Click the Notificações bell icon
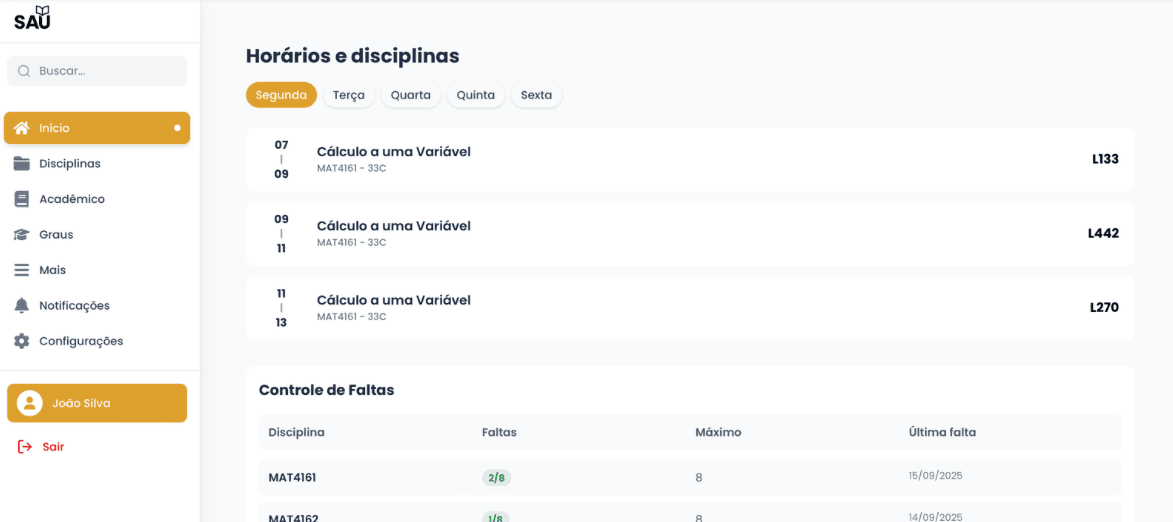The height and width of the screenshot is (522, 1173). [x=22, y=305]
